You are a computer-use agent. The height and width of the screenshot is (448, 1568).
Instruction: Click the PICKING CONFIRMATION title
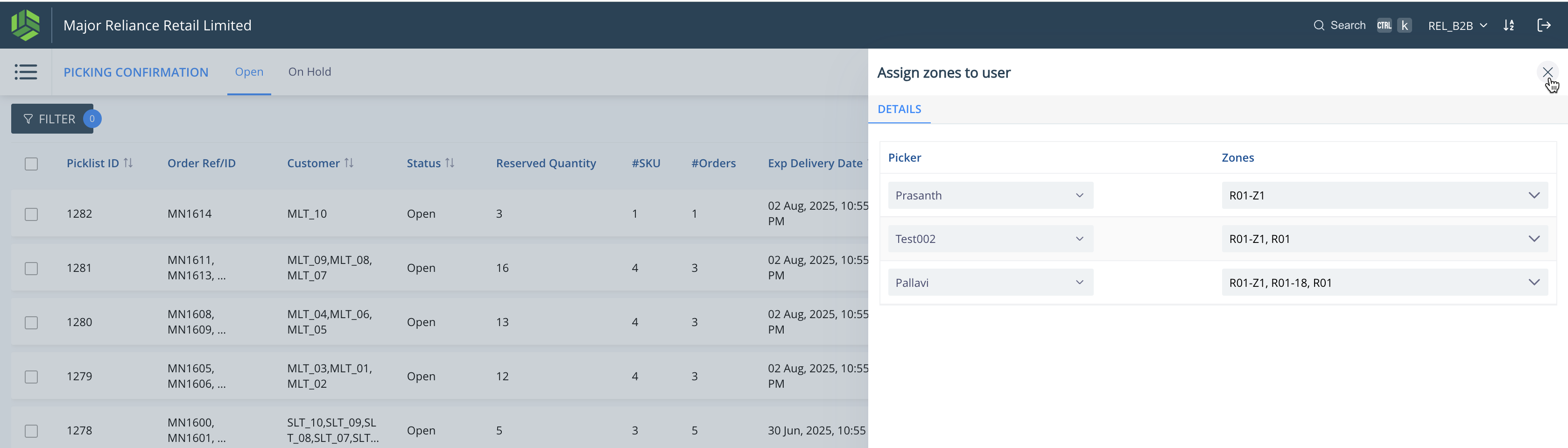click(136, 72)
